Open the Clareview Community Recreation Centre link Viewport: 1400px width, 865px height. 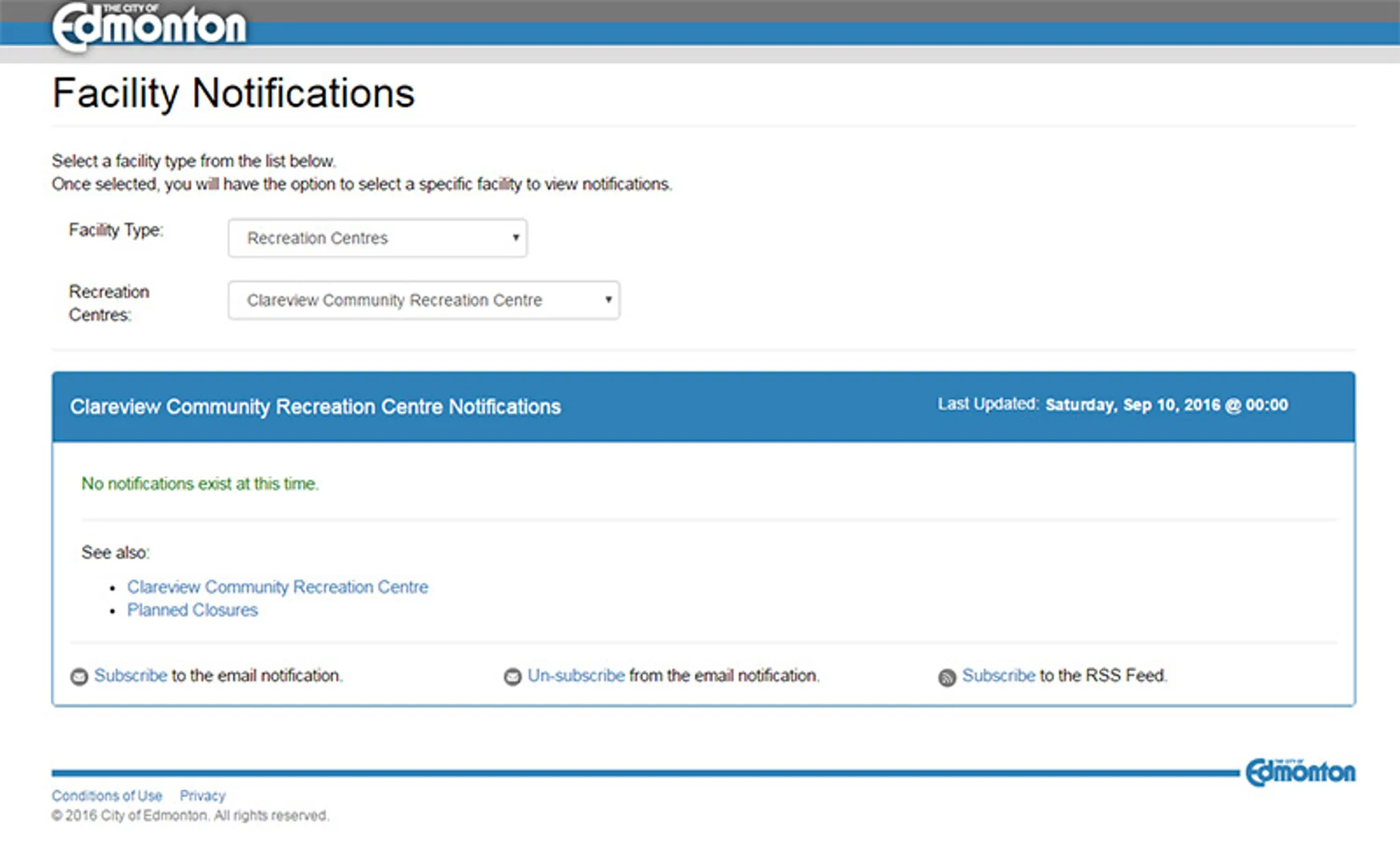click(278, 587)
